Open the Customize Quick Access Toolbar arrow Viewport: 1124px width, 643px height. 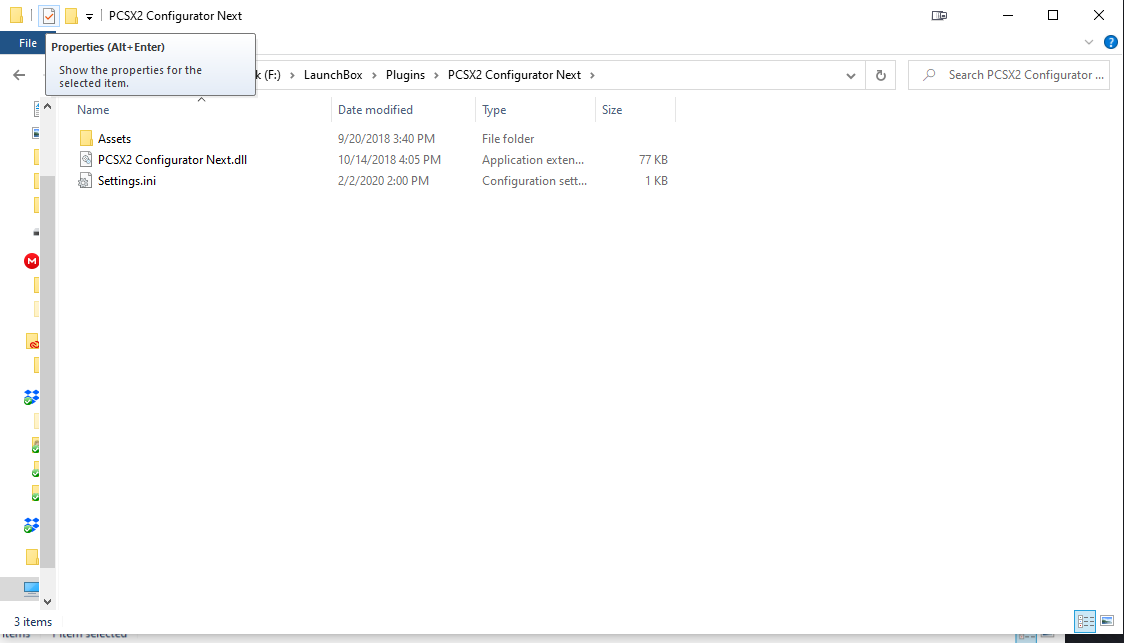click(x=90, y=16)
